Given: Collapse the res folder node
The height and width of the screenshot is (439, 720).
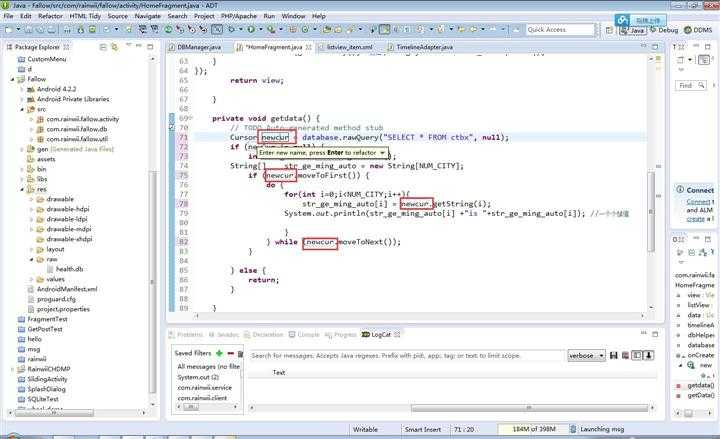Looking at the screenshot, I should point(22,189).
